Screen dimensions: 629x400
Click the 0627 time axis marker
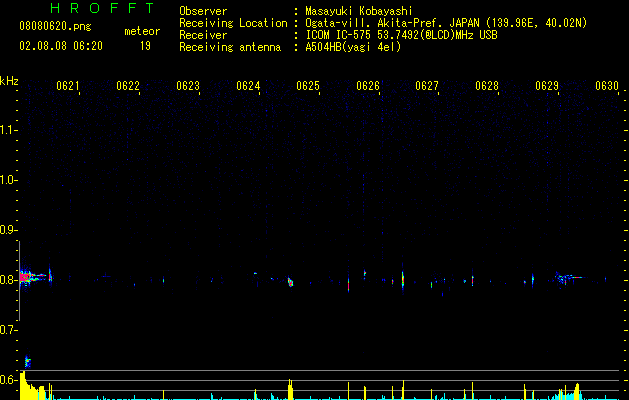pyautogui.click(x=427, y=86)
